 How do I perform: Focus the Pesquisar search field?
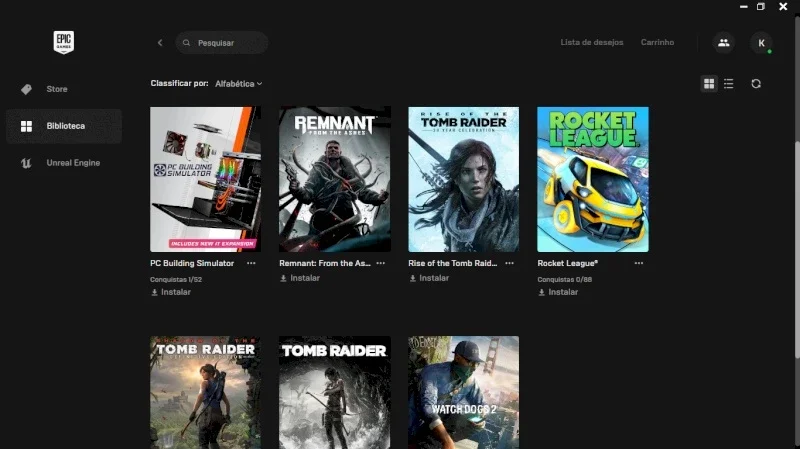point(222,43)
